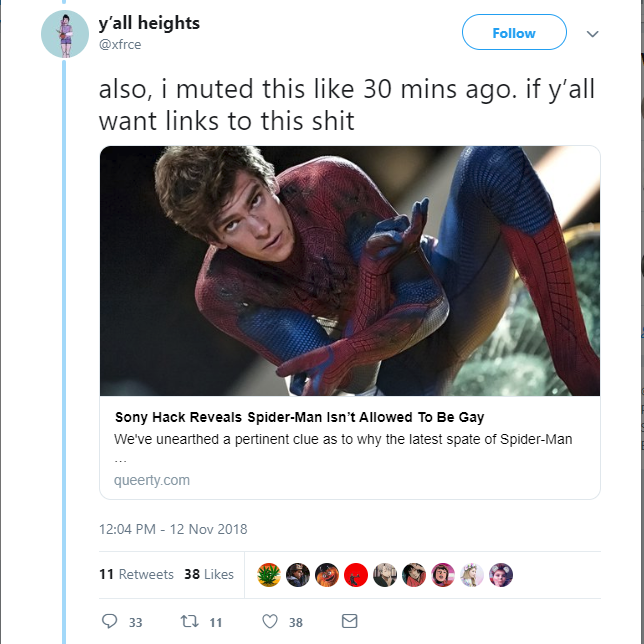Viewport: 644px width, 644px height.
Task: Open the blonde flower-crown liker avatar
Action: point(472,575)
